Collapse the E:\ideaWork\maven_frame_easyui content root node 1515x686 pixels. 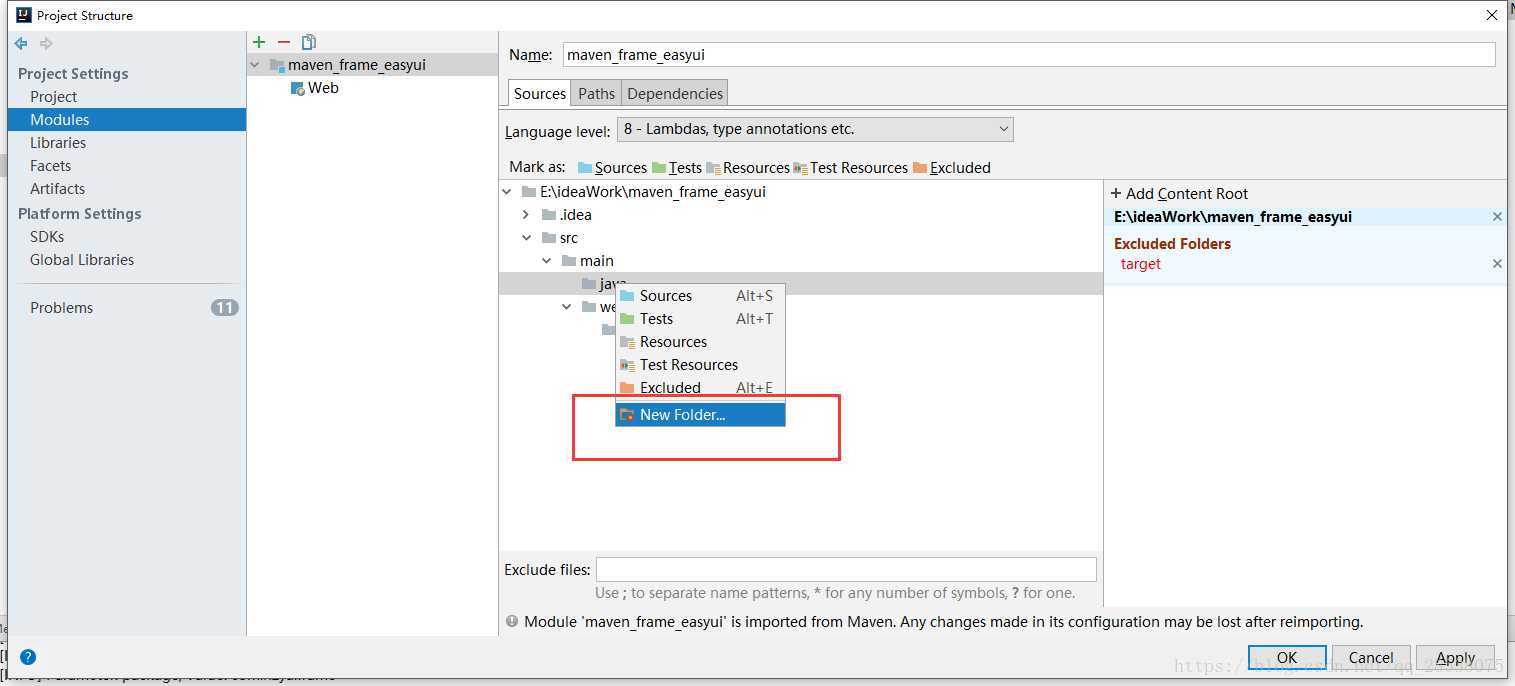507,192
